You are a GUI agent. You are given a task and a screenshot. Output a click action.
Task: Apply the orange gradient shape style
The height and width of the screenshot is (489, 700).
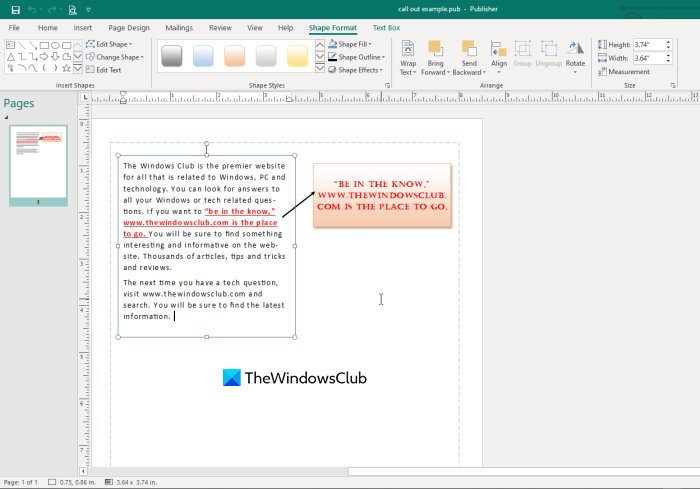(234, 57)
